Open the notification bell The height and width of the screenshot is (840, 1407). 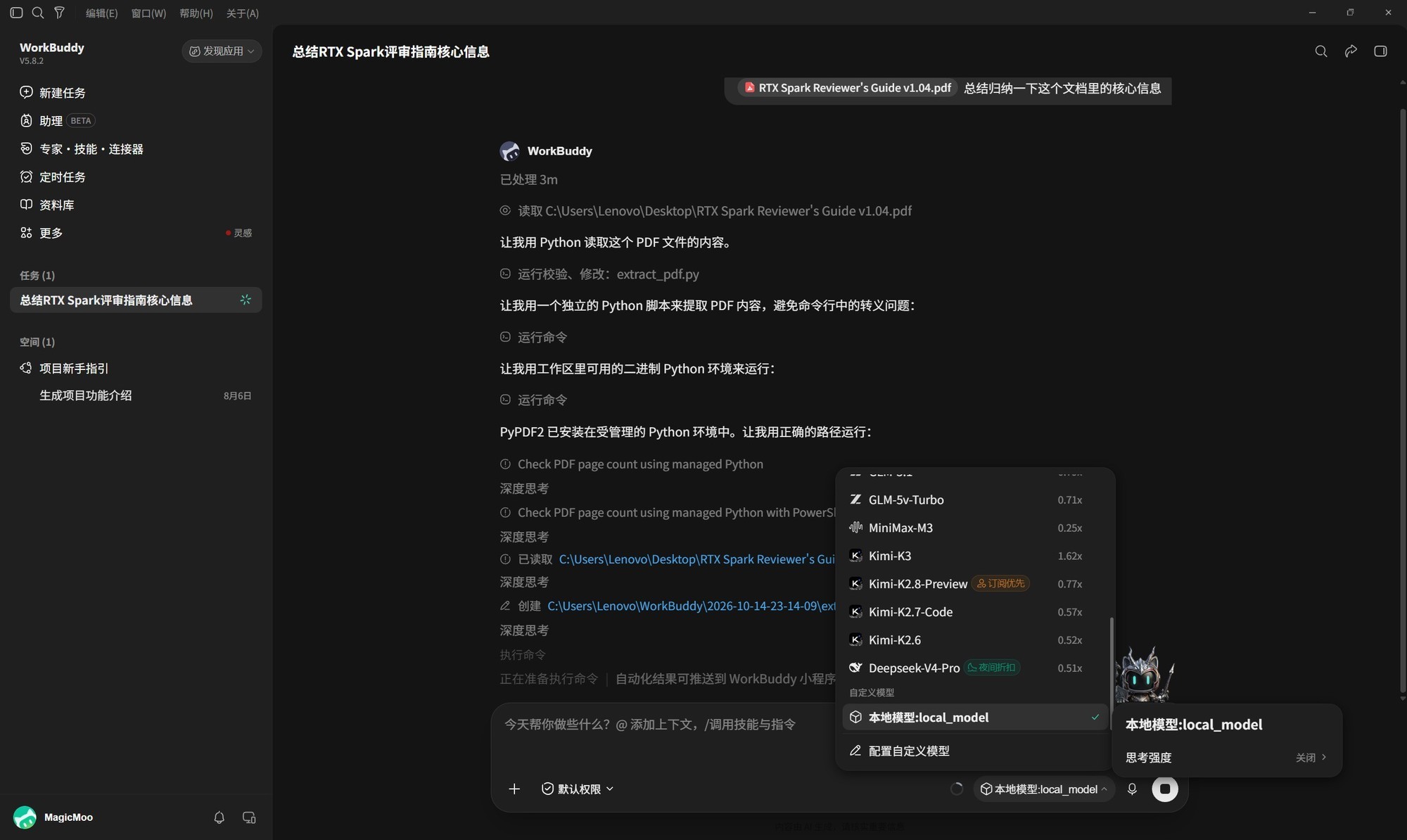point(219,817)
